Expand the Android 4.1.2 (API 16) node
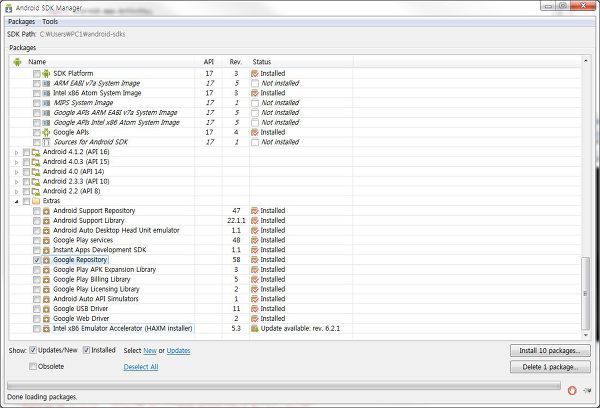Screen dimensions: 600x408 coord(16,152)
